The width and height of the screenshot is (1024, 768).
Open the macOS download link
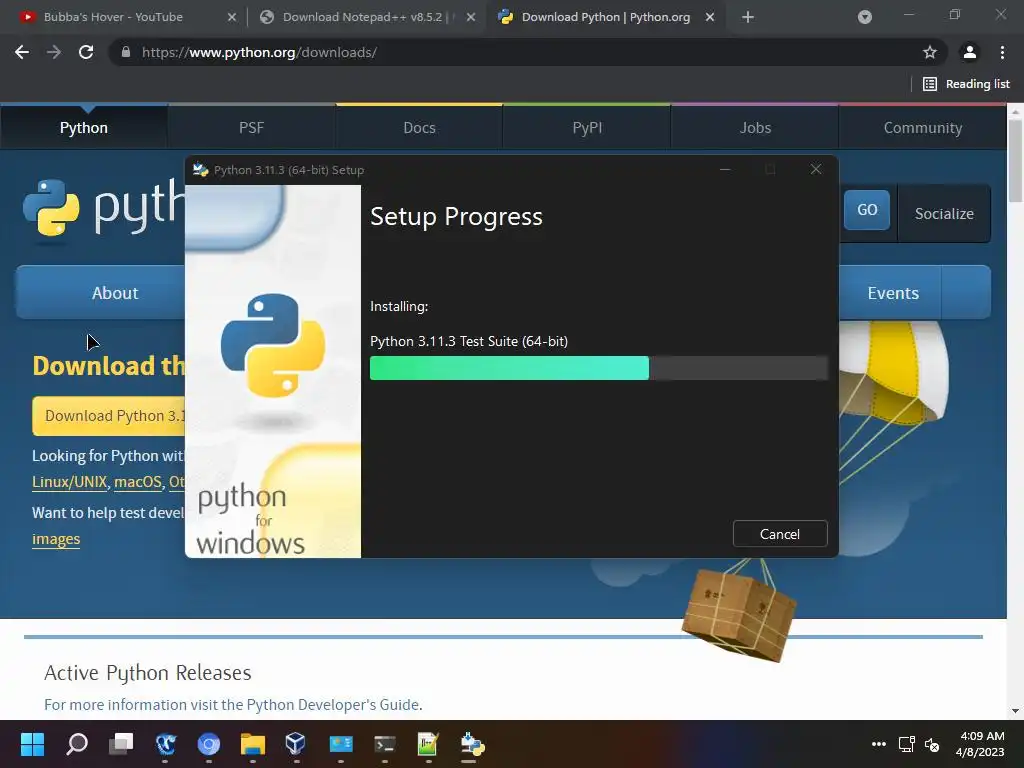point(138,482)
